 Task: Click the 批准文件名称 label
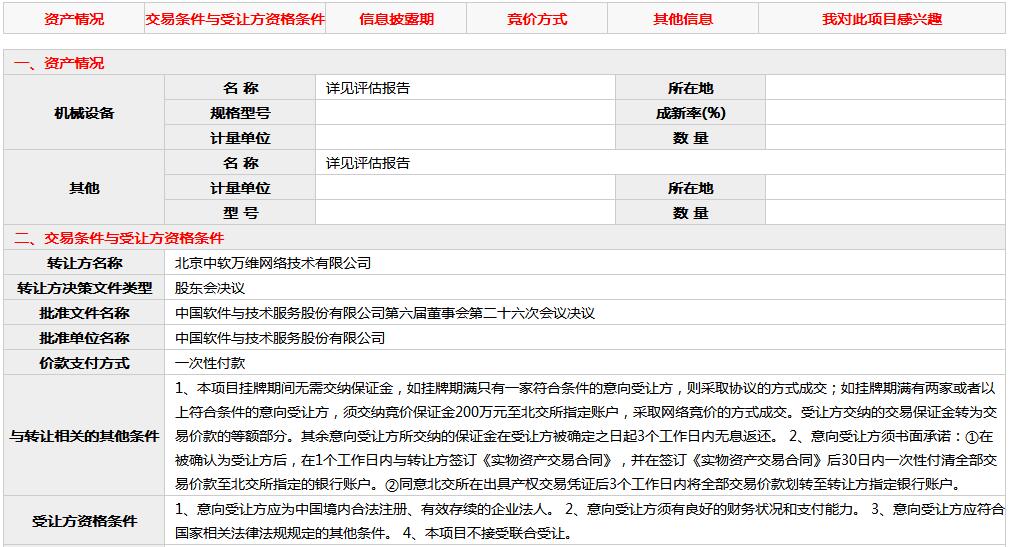pos(84,313)
